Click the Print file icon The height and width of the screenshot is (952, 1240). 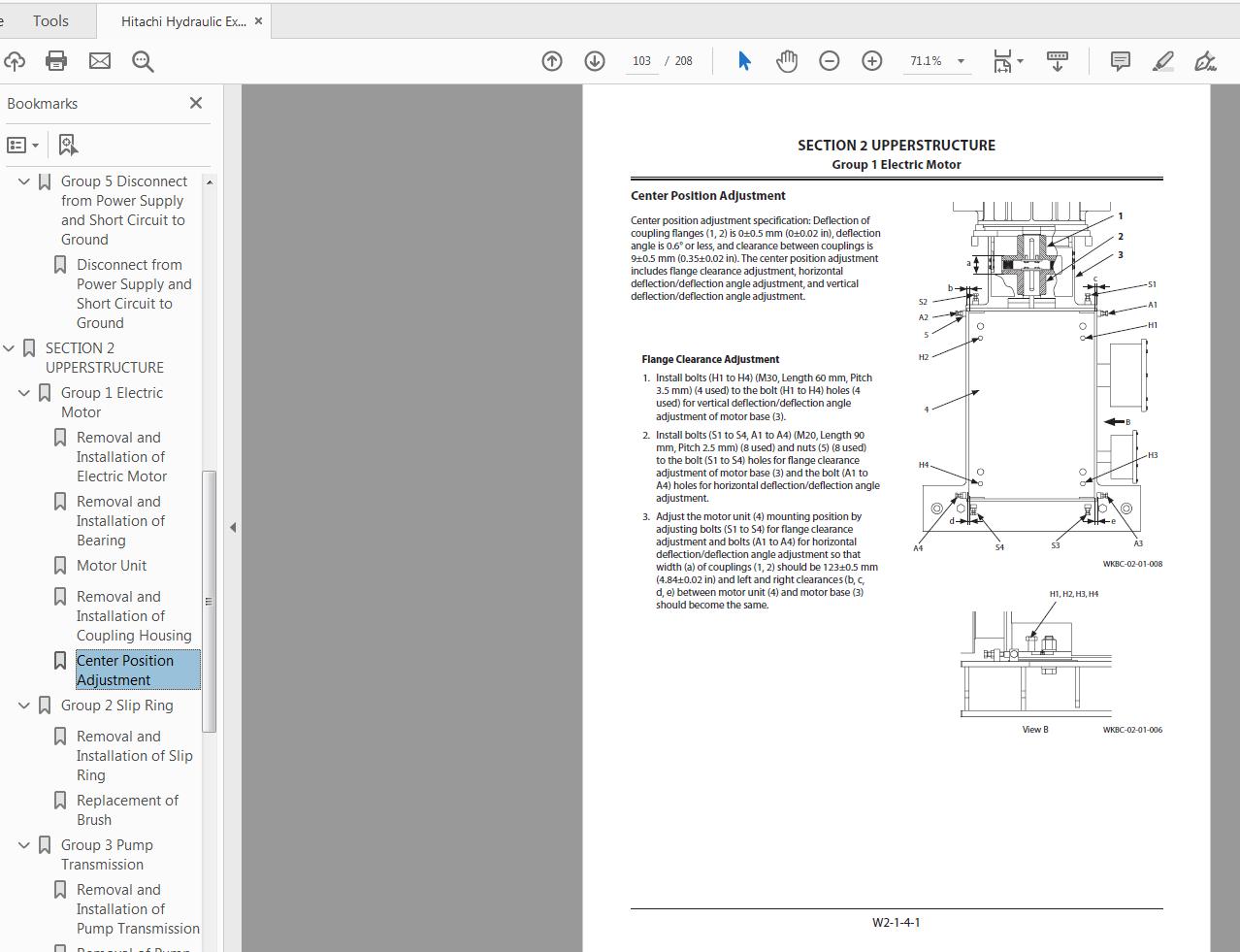[56, 61]
